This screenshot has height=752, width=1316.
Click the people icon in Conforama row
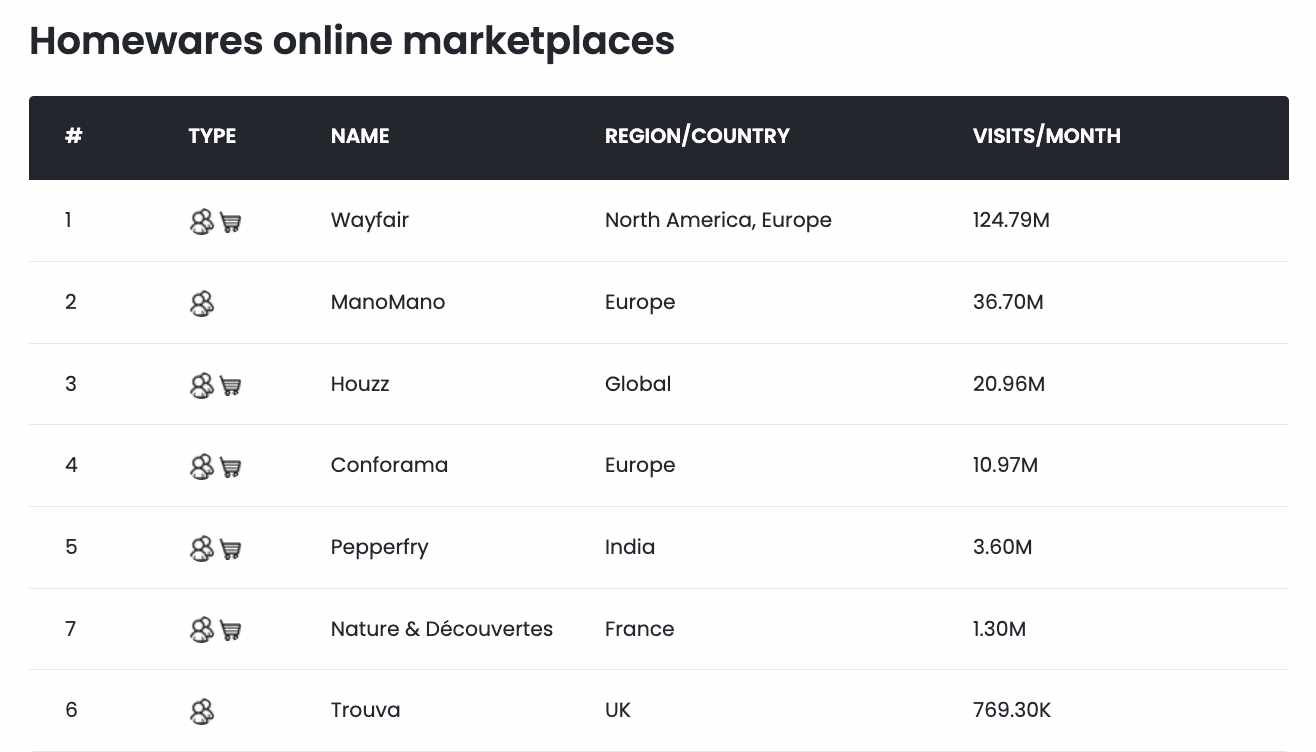(202, 466)
